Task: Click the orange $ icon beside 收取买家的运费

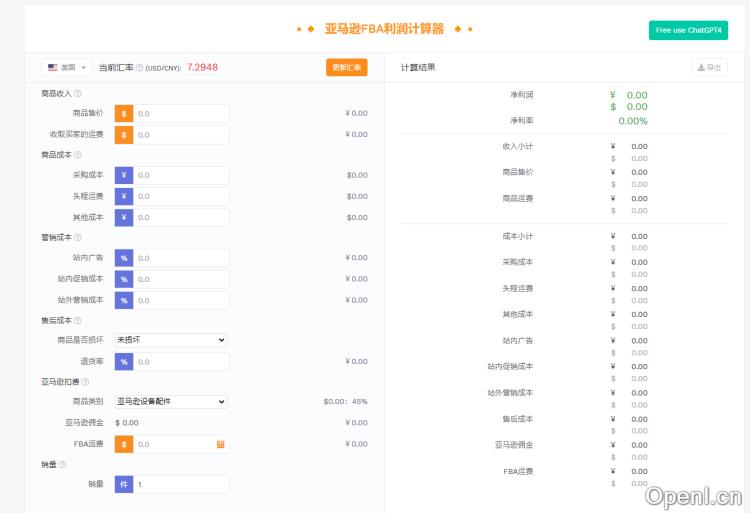Action: point(124,135)
